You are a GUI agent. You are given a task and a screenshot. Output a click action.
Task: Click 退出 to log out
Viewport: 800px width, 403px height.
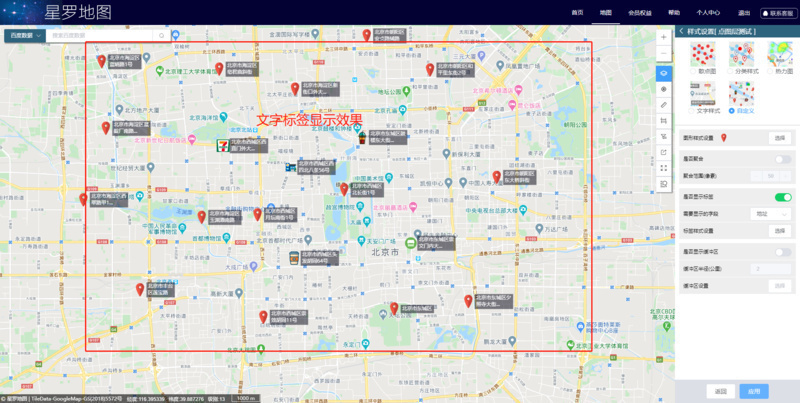tap(743, 13)
